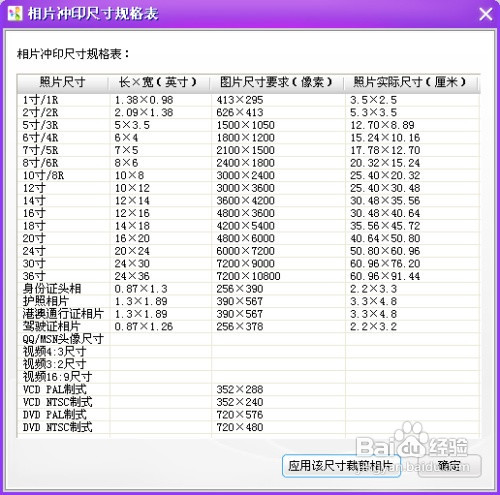500x495 pixels.
Task: Select the VCD NTSC制式 row
Action: 248,402
